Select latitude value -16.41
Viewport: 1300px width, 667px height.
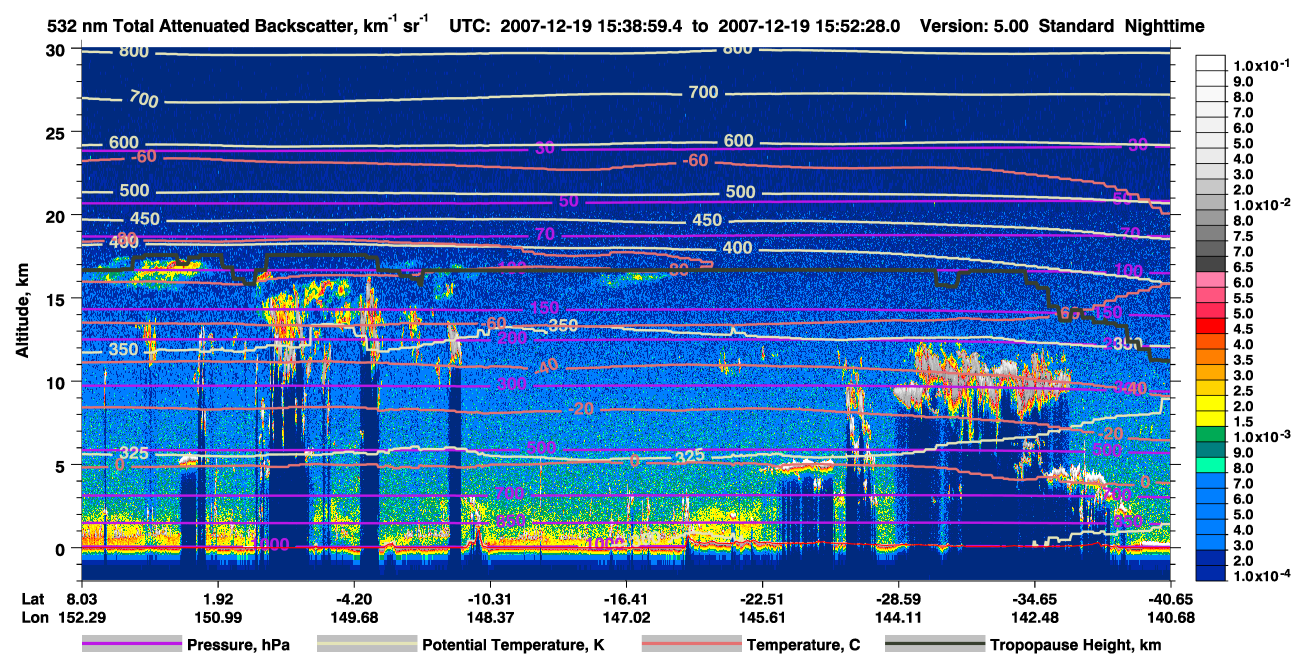pyautogui.click(x=625, y=600)
